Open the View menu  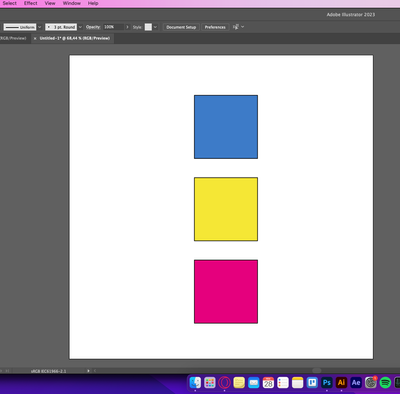pyautogui.click(x=50, y=3)
